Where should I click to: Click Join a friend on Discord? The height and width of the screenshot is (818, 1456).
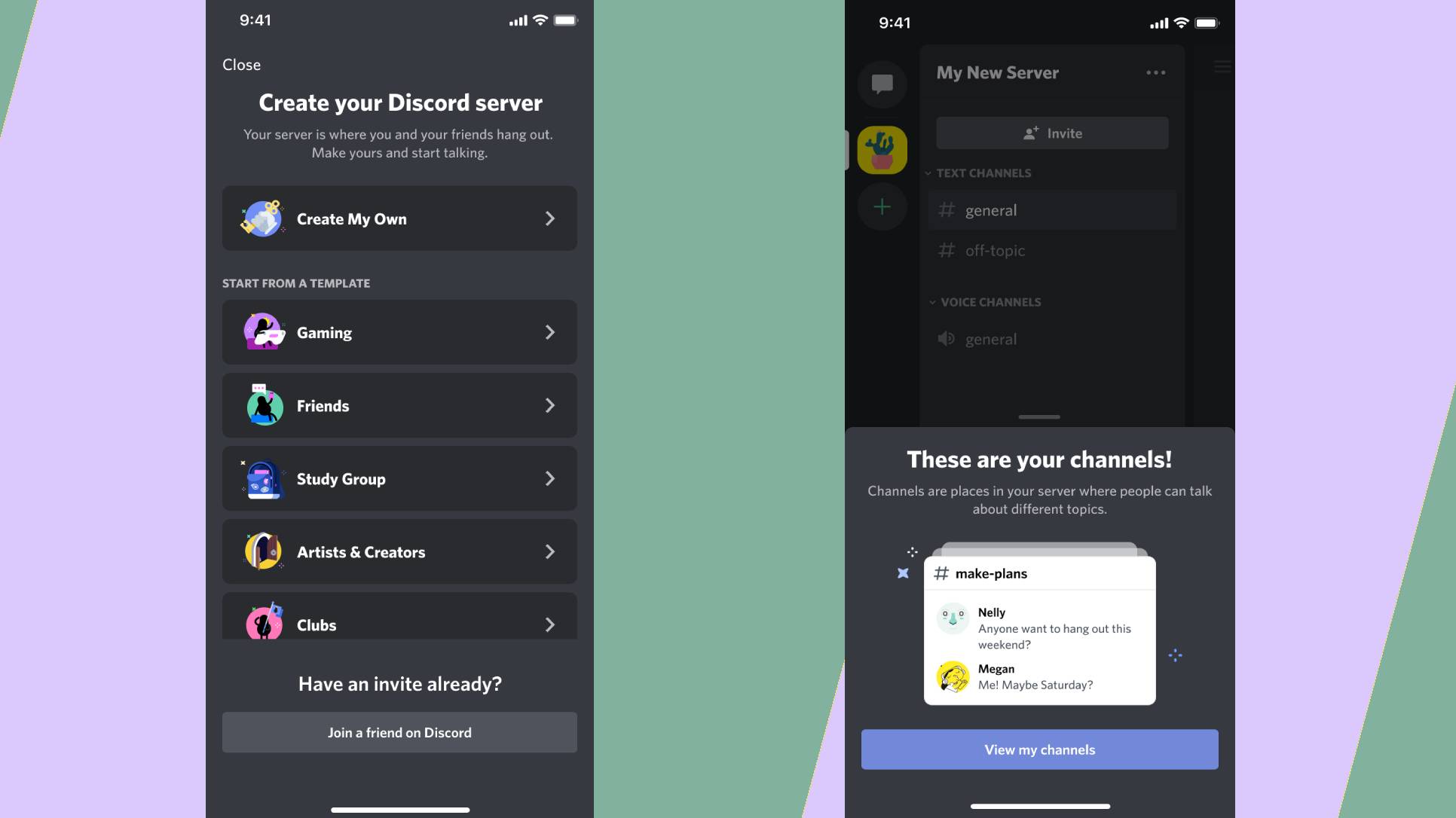(399, 732)
